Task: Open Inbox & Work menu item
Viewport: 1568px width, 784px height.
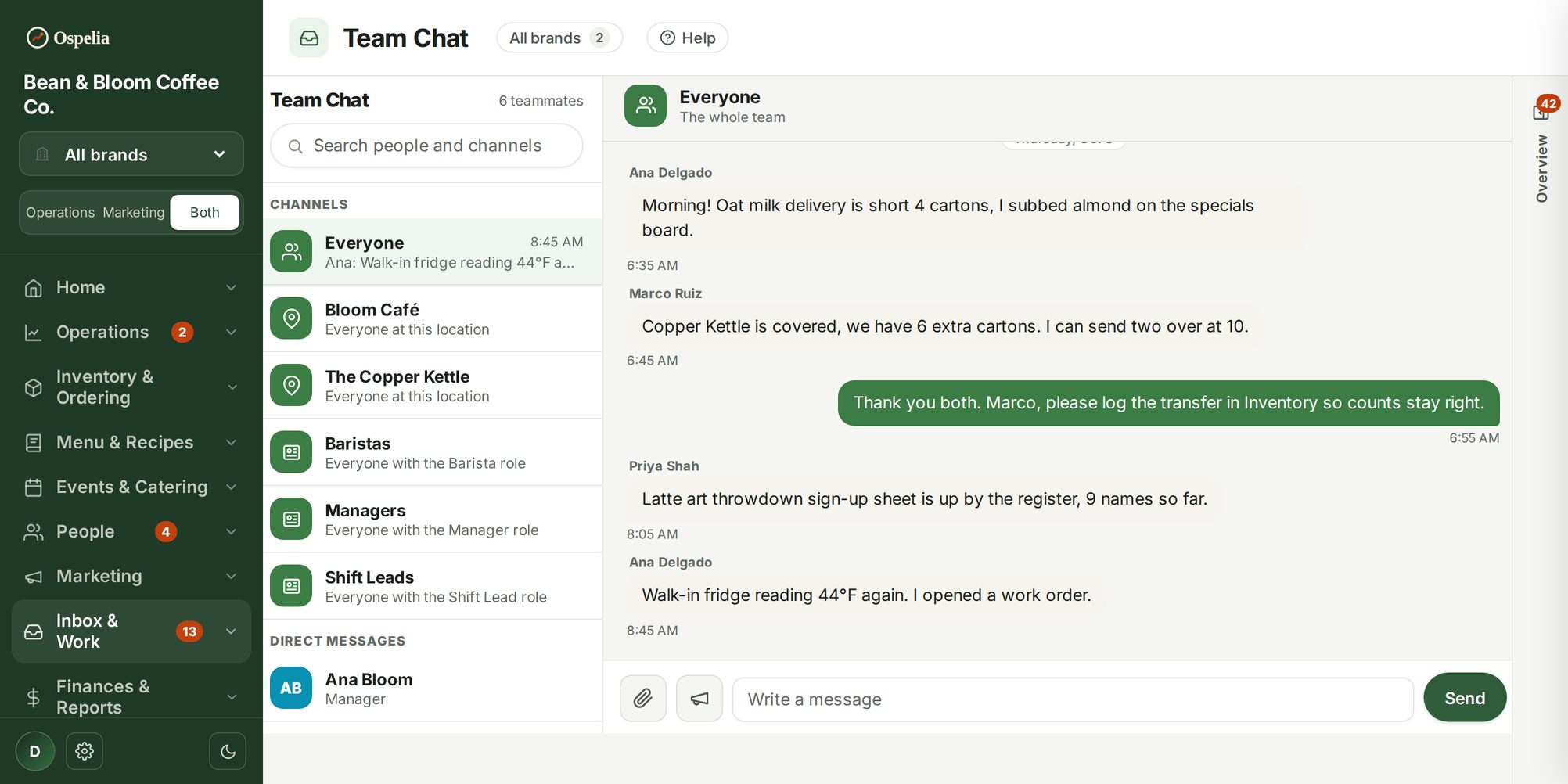Action: point(131,631)
